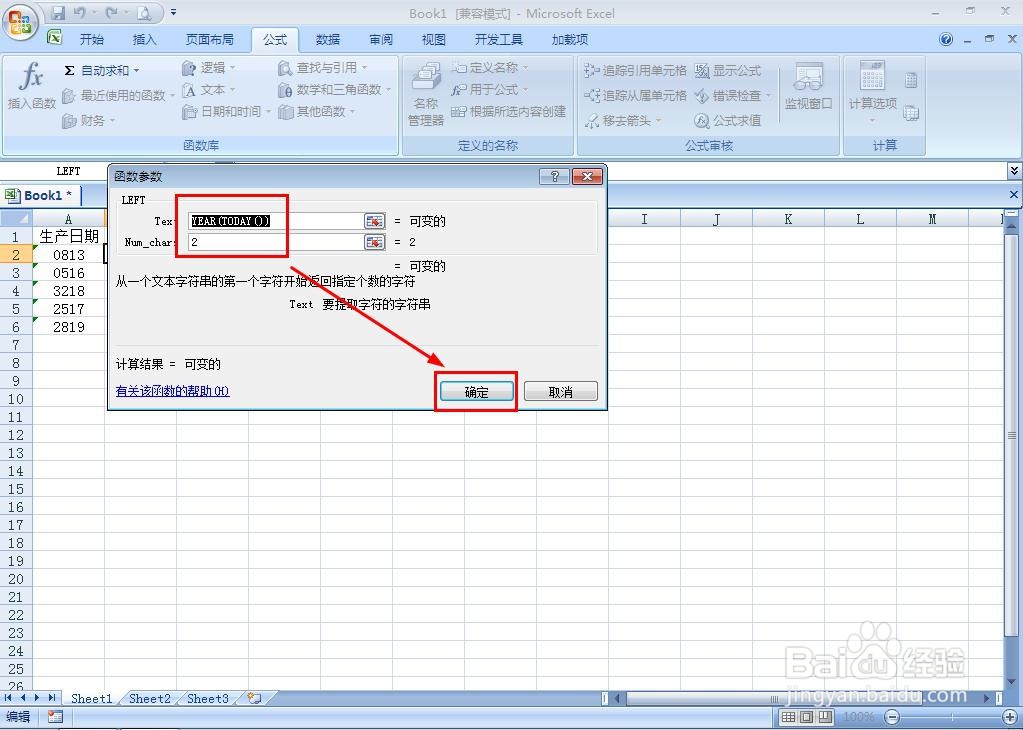Select cell A2 containing 0813

click(69, 255)
